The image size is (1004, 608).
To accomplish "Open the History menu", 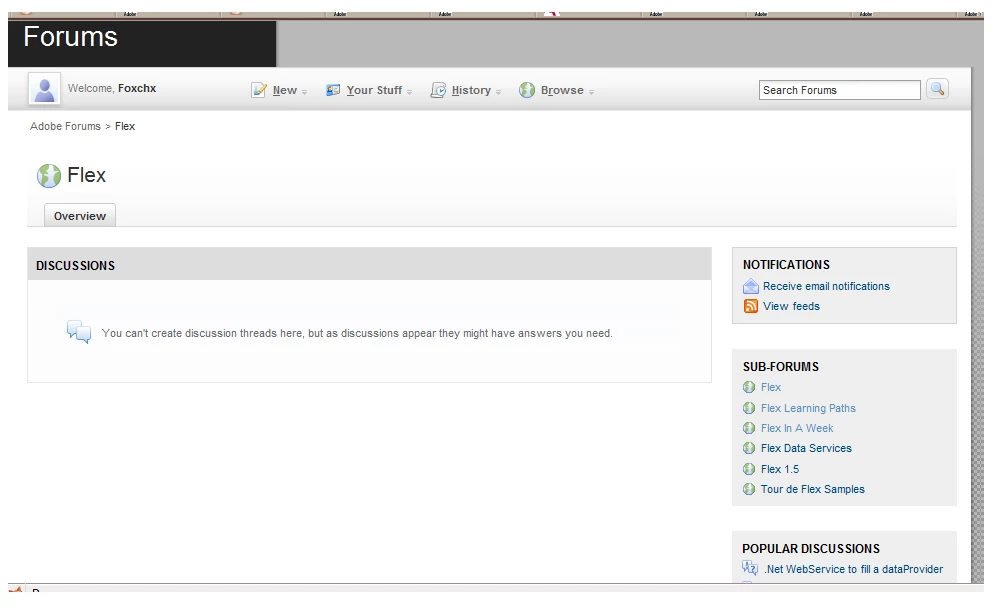I will pos(471,90).
